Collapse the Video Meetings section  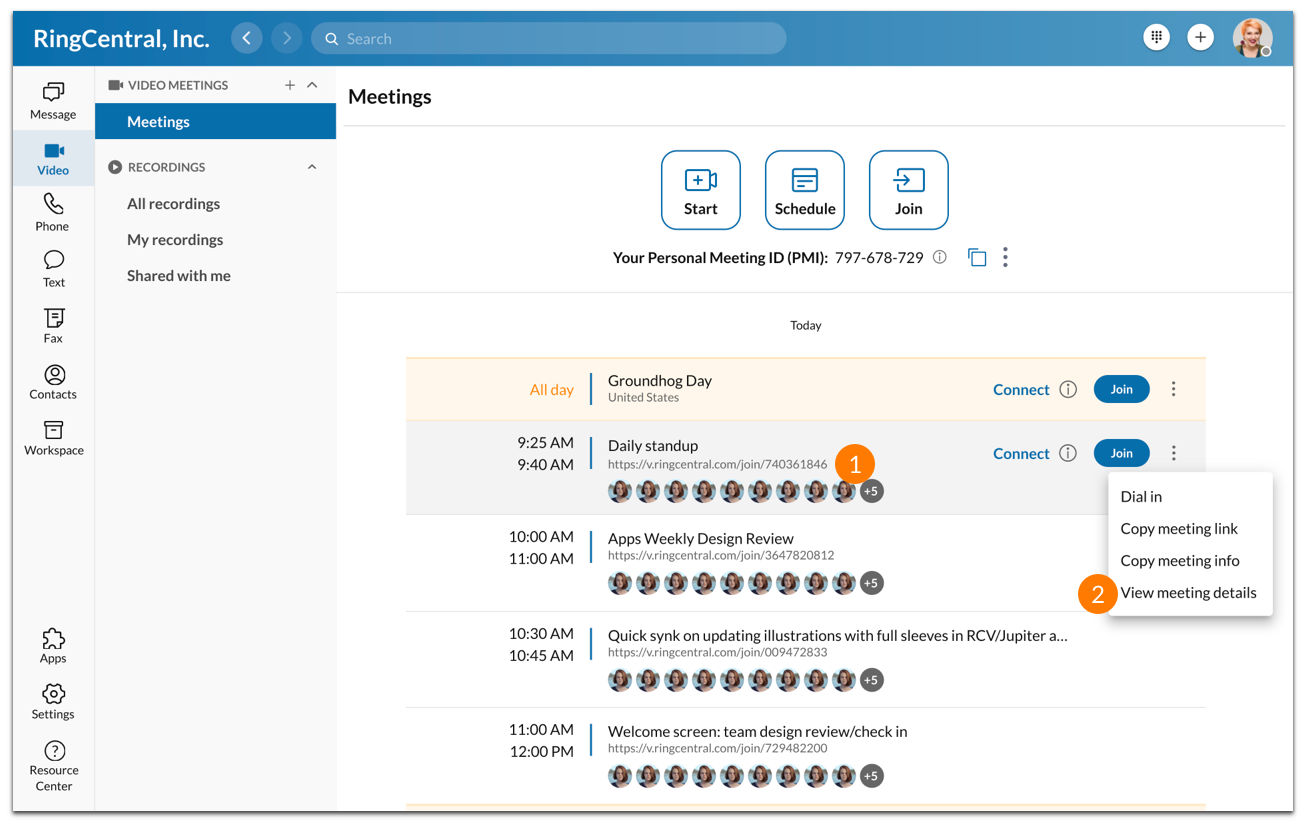click(x=312, y=85)
